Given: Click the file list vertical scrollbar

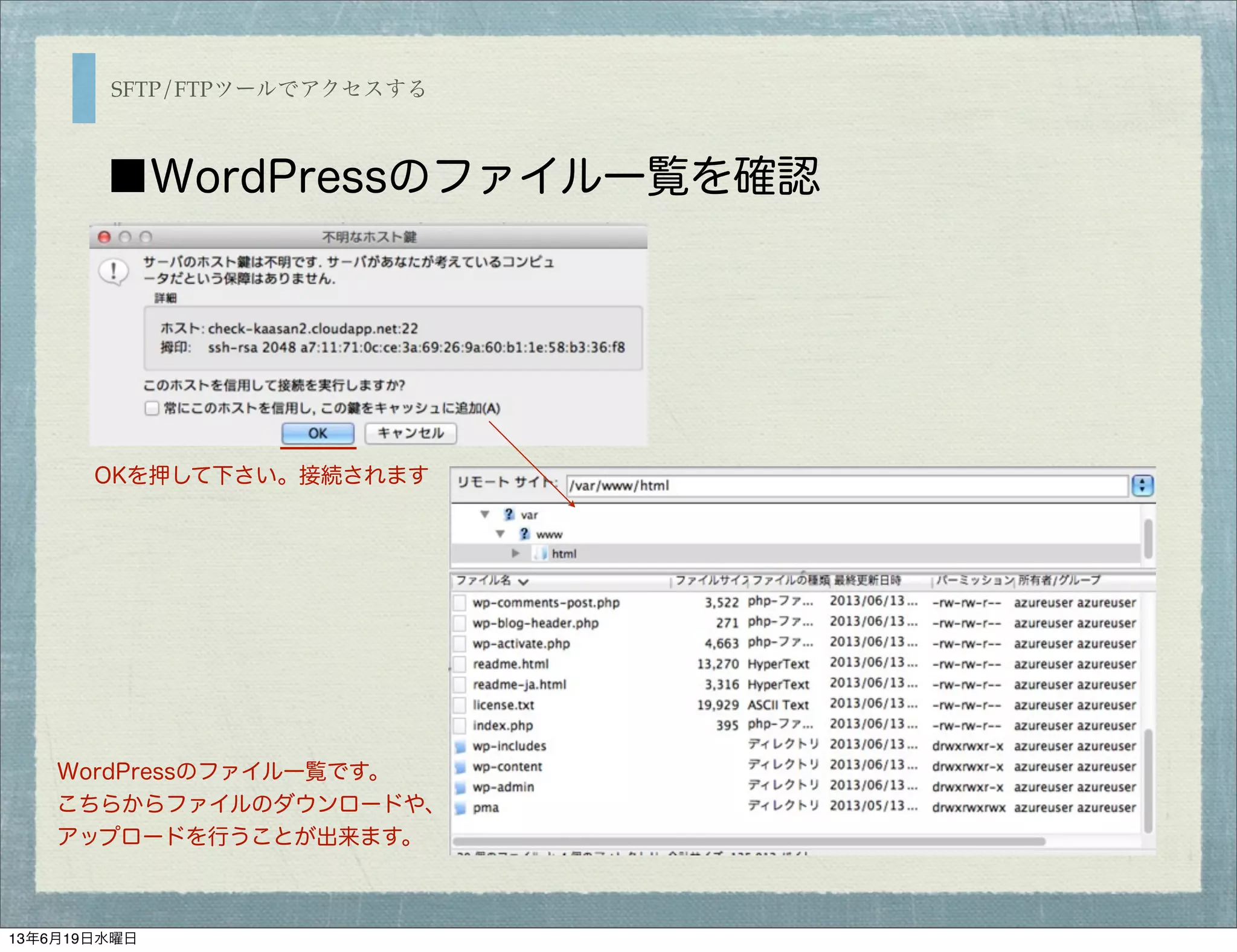Looking at the screenshot, I should coord(1148,781).
